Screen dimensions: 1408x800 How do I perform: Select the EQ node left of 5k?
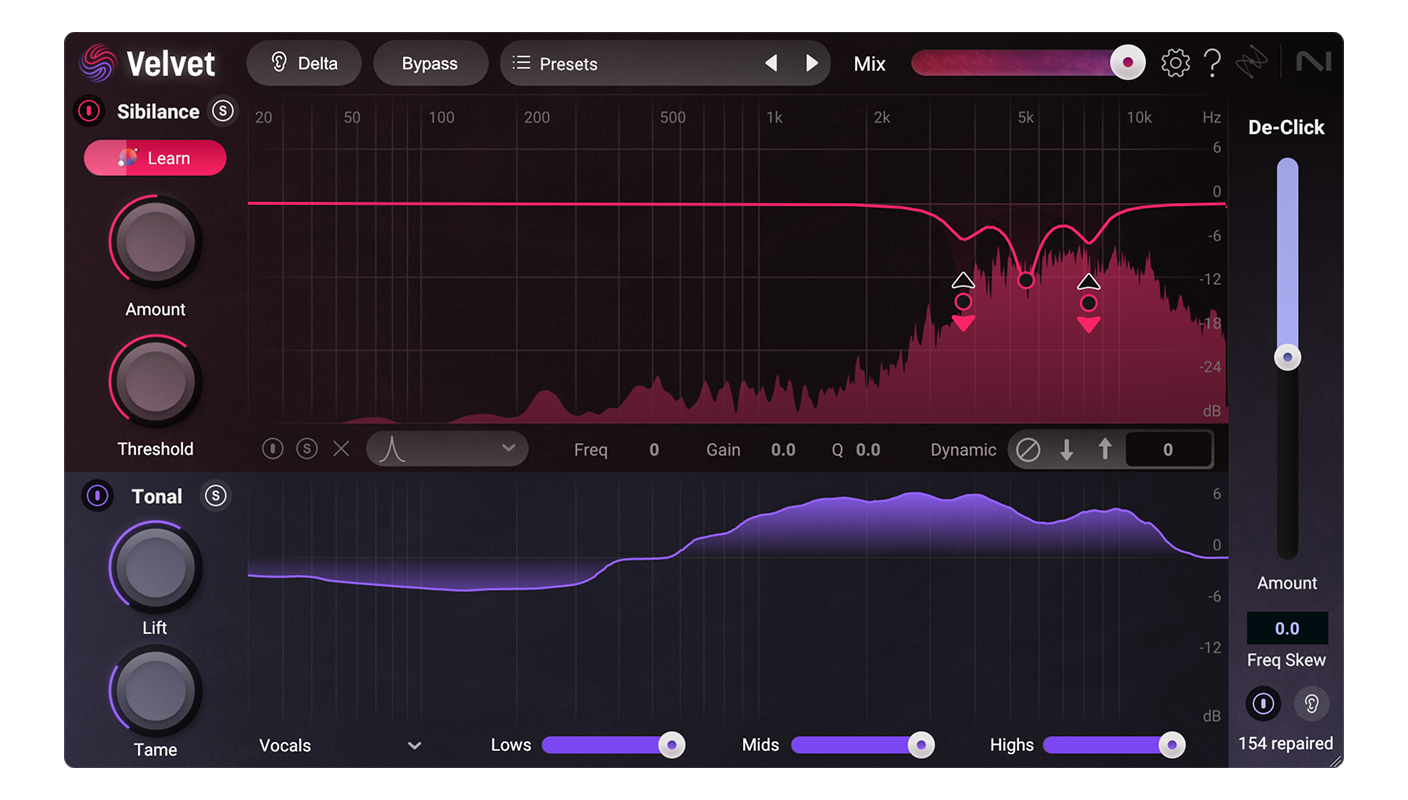[x=963, y=302]
